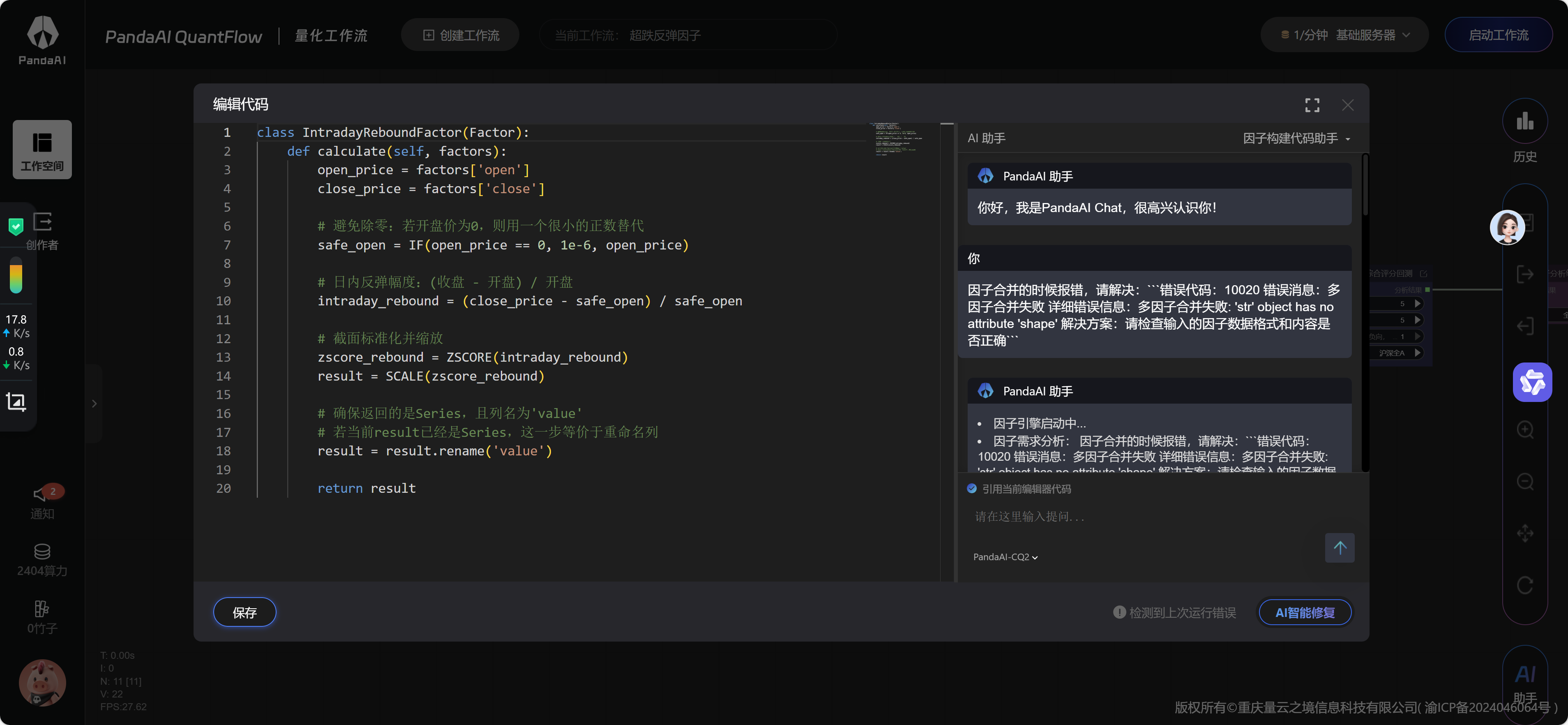This screenshot has width=1568, height=725.
Task: Click the refresh circular arrow icon
Action: tap(1525, 585)
